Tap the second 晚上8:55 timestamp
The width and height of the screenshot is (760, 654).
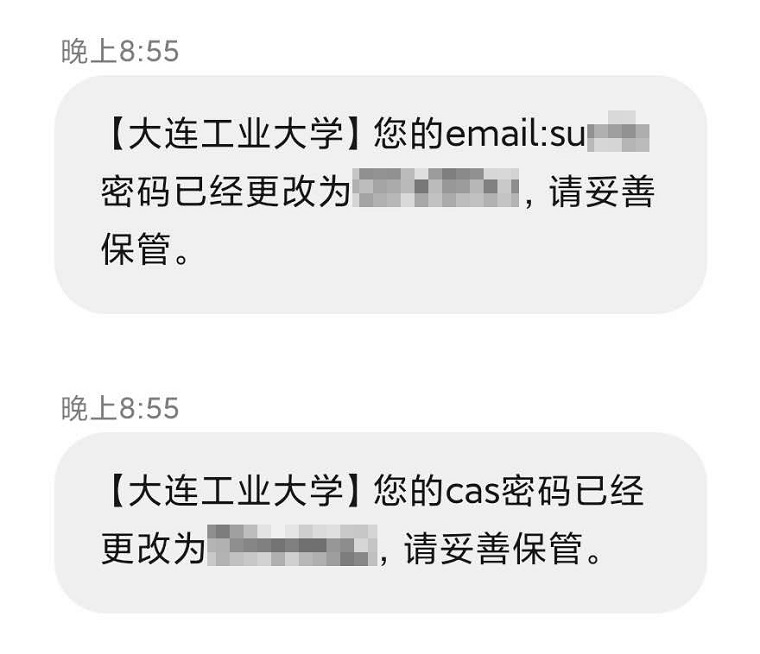click(120, 408)
